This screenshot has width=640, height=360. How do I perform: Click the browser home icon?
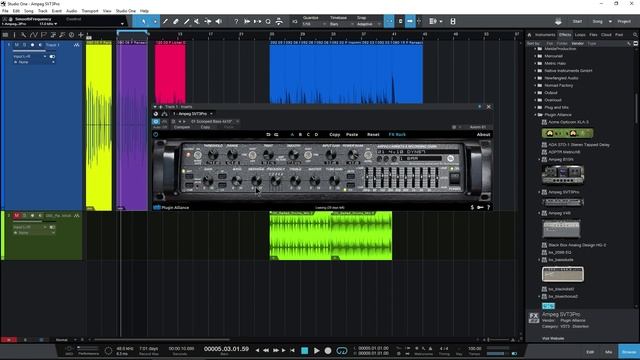(x=529, y=35)
